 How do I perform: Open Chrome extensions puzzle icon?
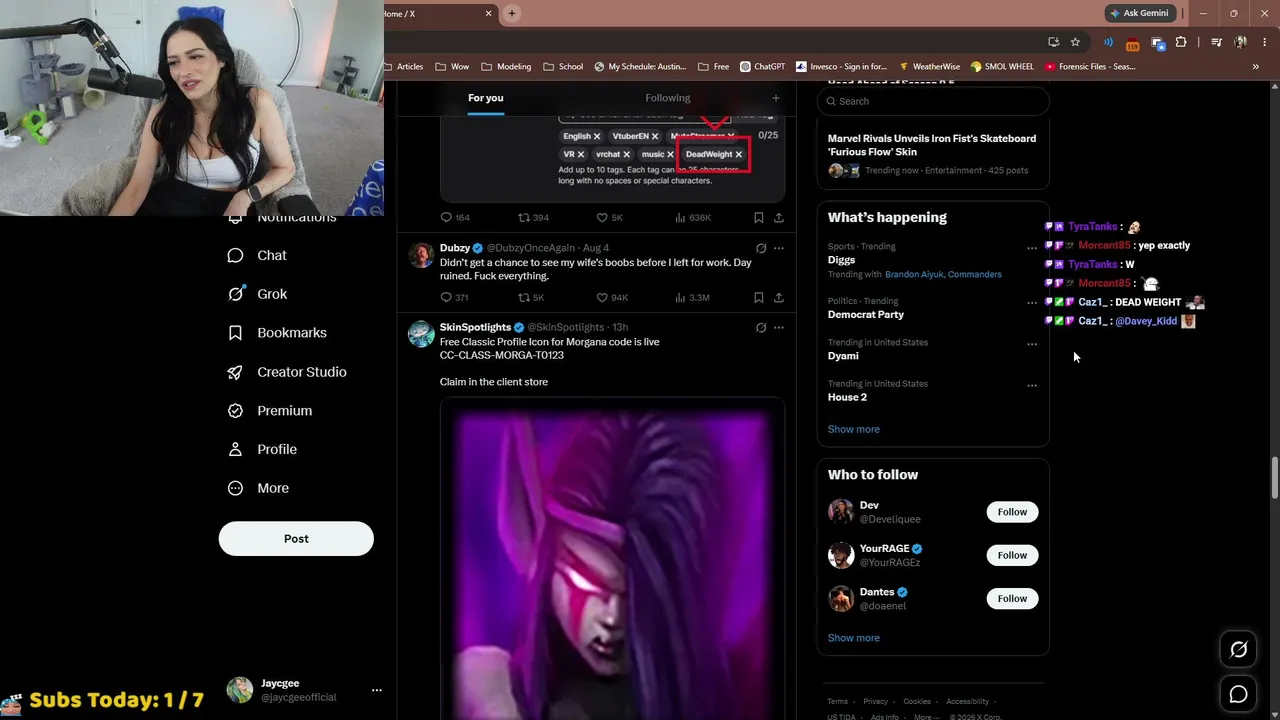click(1181, 42)
